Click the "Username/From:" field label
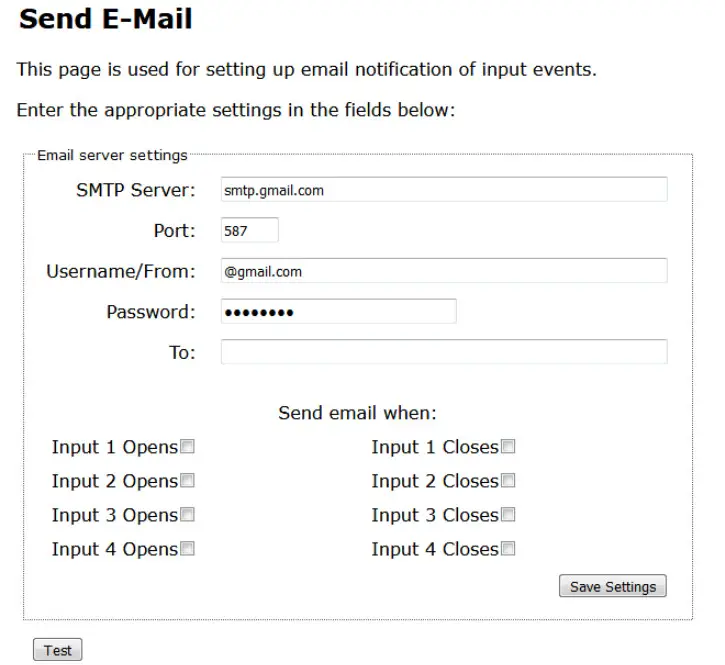Image resolution: width=725 pixels, height=665 pixels. coord(121,271)
